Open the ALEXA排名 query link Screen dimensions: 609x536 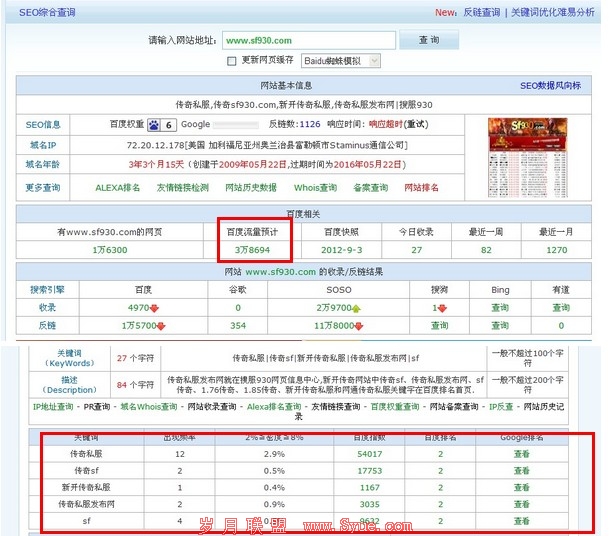pos(119,187)
